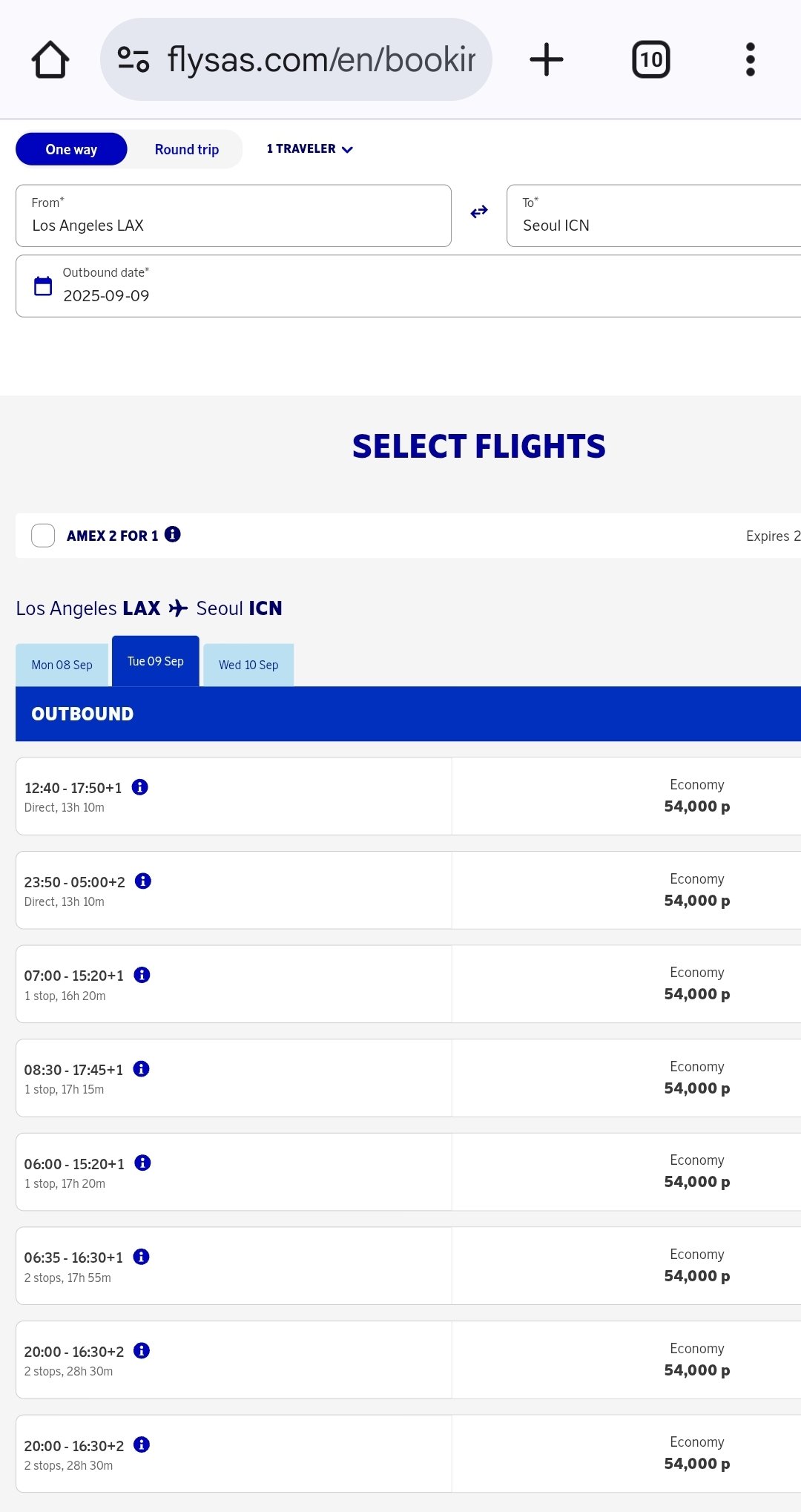Enable the AMEX 2 FOR 1 checkbox
This screenshot has width=801, height=1512.
pyautogui.click(x=43, y=535)
